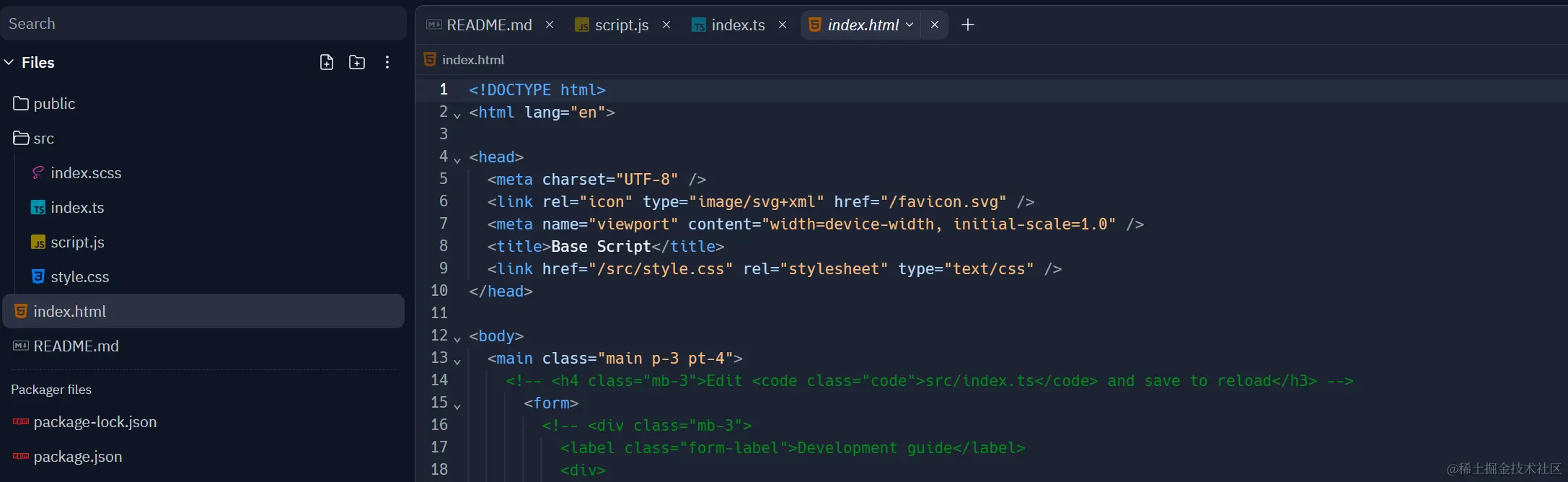Click the CSS icon beside style.css
This screenshot has width=1568, height=482.
(38, 276)
